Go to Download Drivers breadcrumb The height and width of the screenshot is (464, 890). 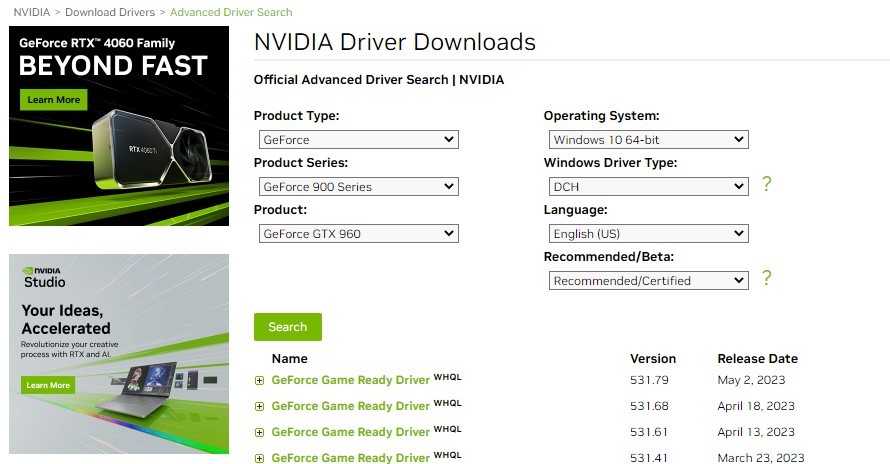tap(110, 12)
